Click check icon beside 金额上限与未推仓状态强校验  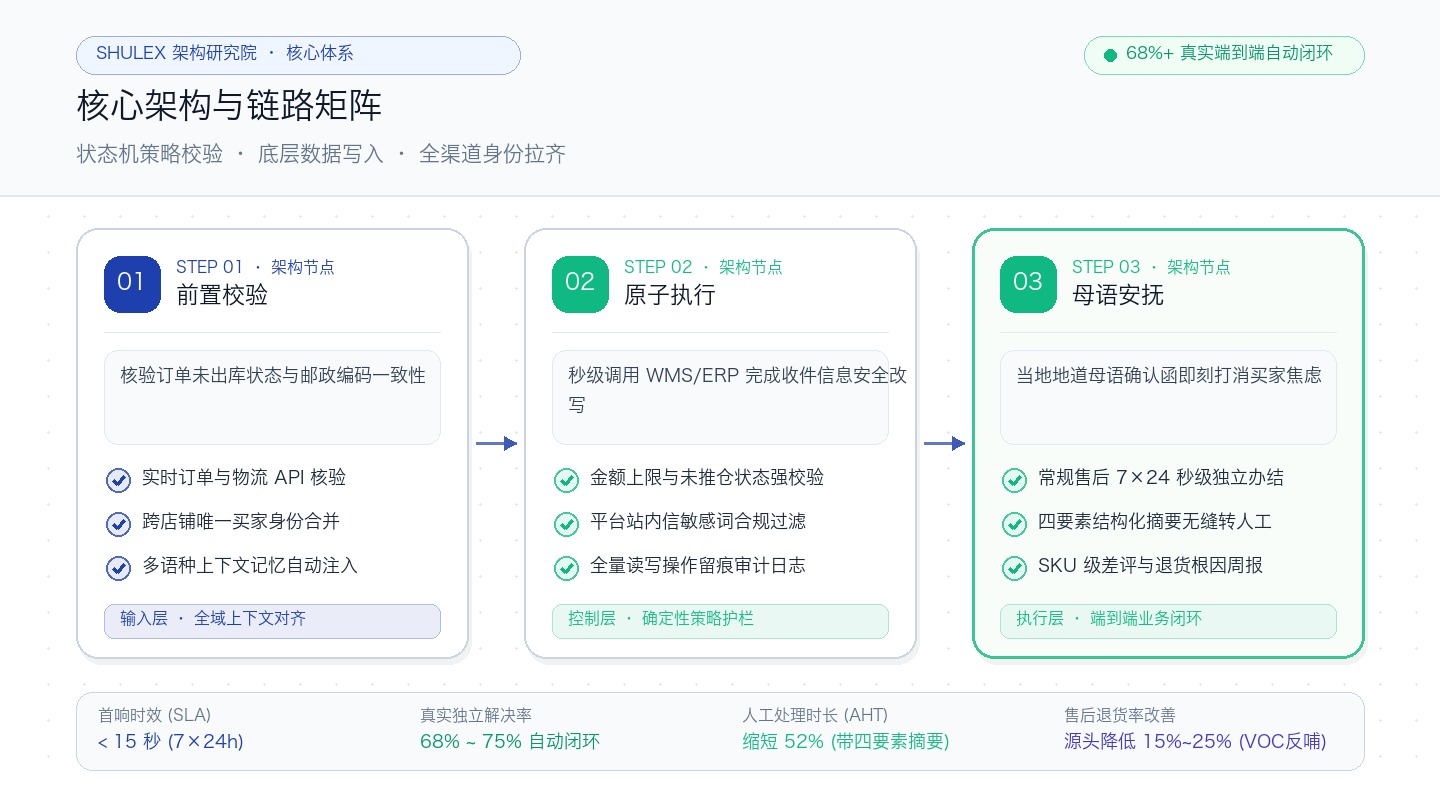point(566,480)
